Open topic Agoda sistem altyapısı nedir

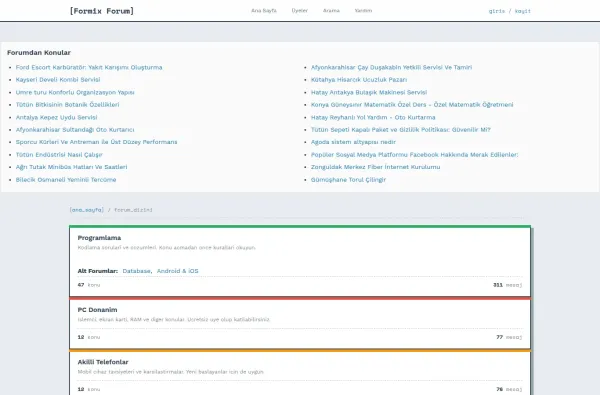click(x=353, y=142)
